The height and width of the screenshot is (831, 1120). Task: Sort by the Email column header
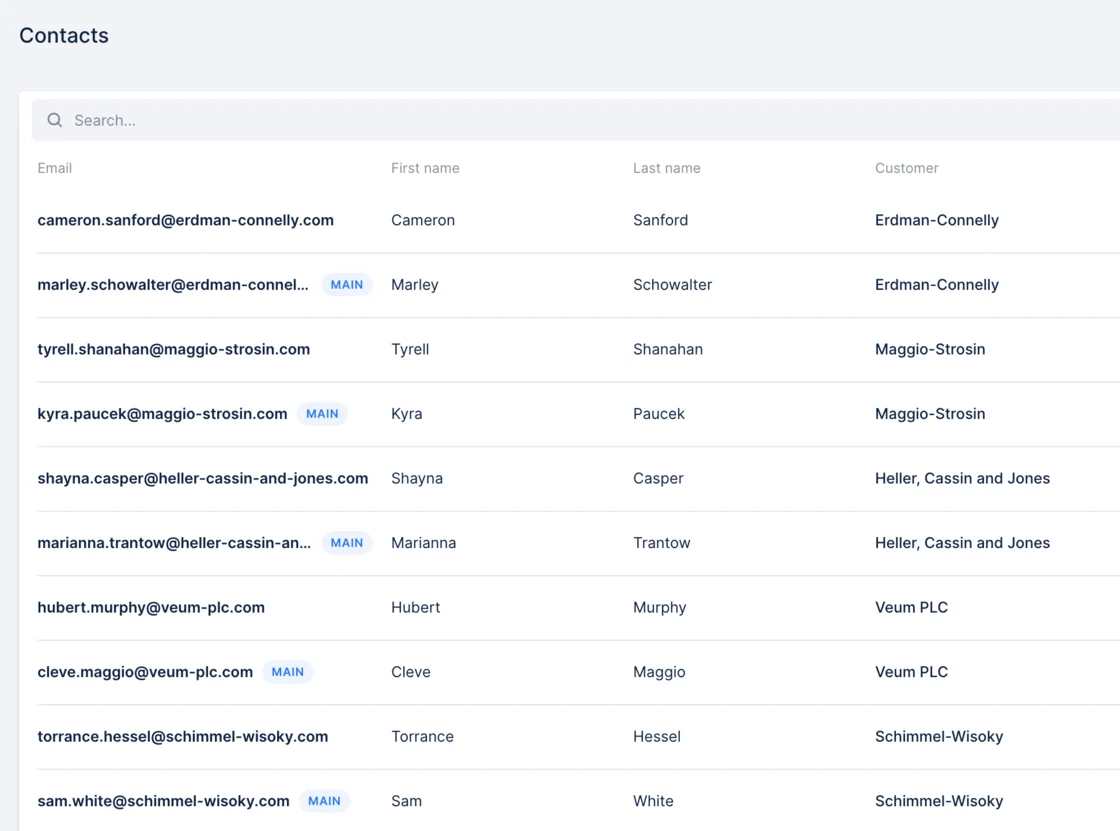click(x=55, y=168)
